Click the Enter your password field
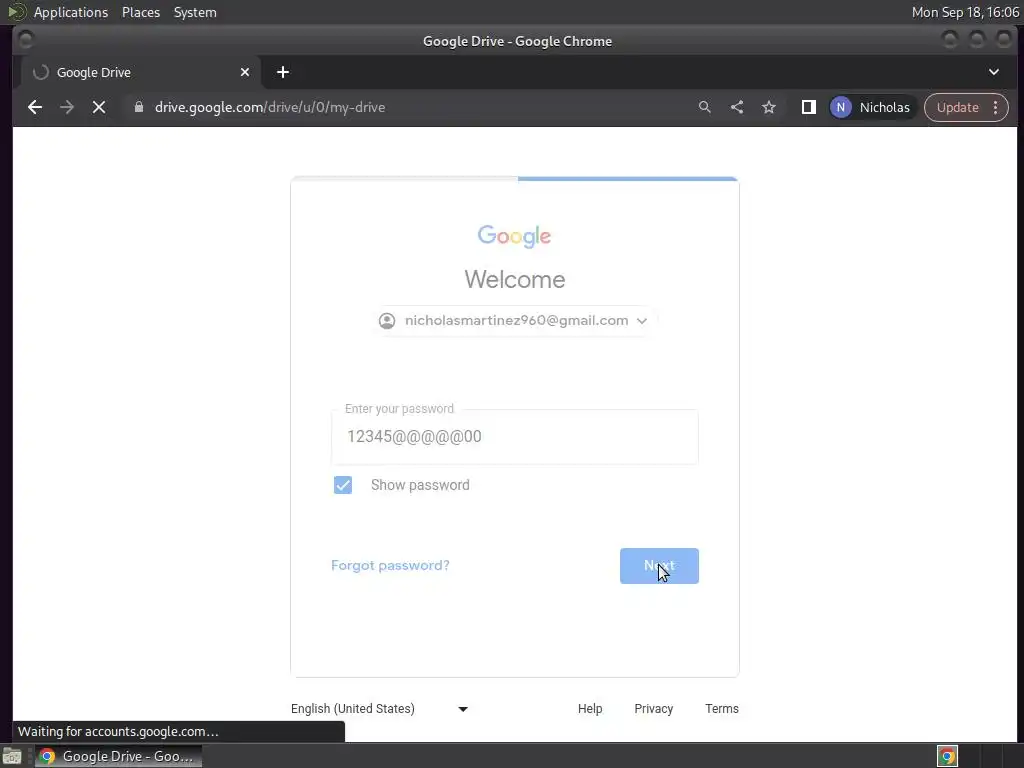Image resolution: width=1024 pixels, height=768 pixels. pos(515,437)
